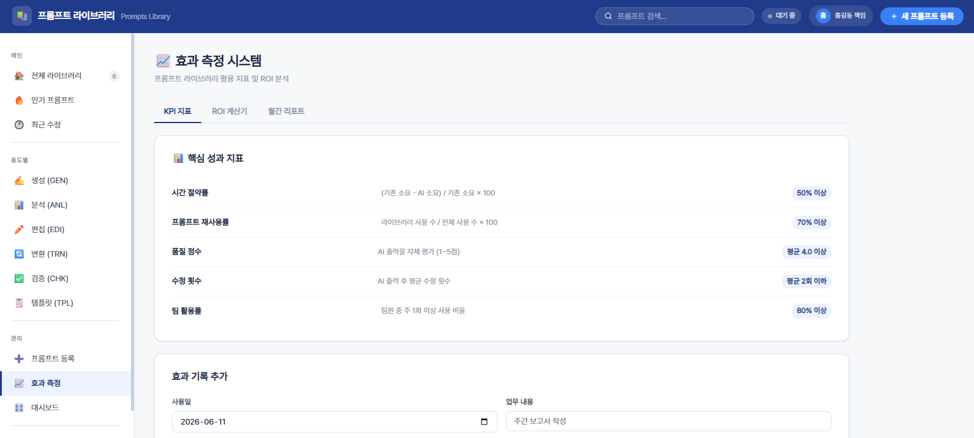Image resolution: width=974 pixels, height=438 pixels.
Task: Open 전체 라이브러리 in the sidebar
Action: (x=66, y=76)
